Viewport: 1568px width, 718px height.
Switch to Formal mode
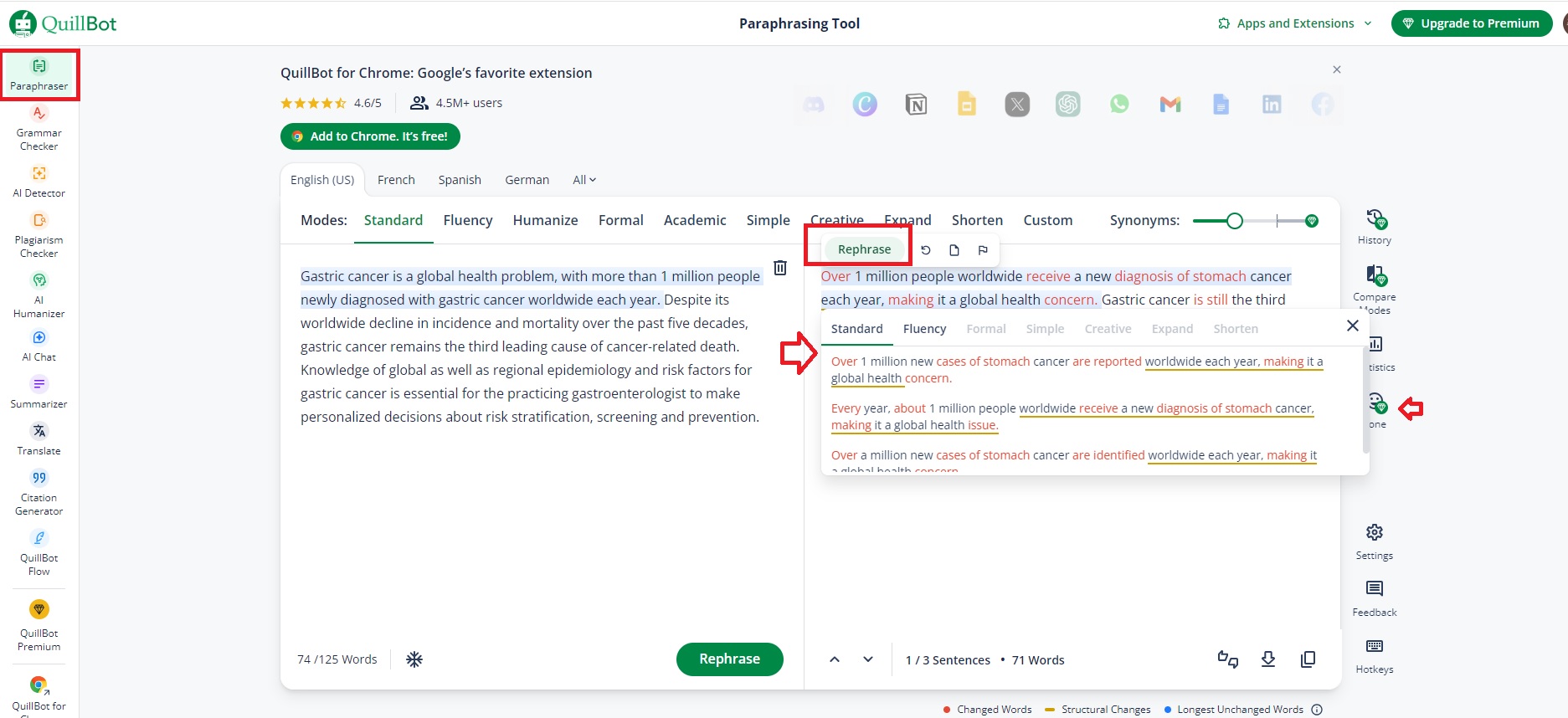(621, 220)
